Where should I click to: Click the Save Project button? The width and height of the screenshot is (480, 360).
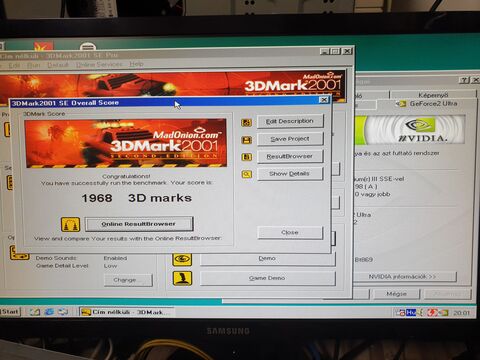[290, 139]
